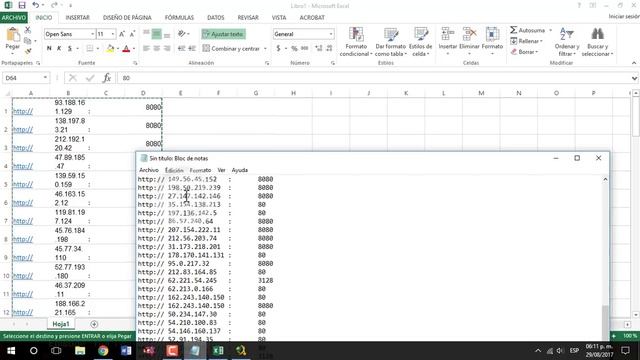The image size is (640, 360).
Task: Center text horizontally in cell
Action: [156, 48]
